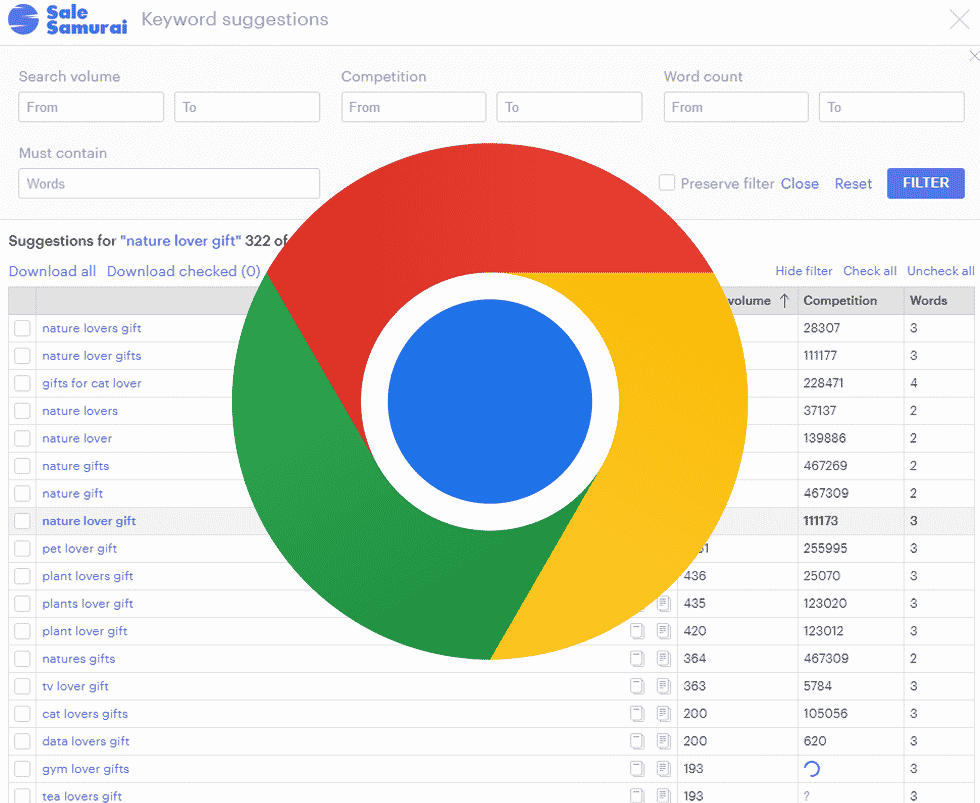Toggle sort arrow on the volume column
Viewport: 980px width, 803px height.
click(x=784, y=300)
